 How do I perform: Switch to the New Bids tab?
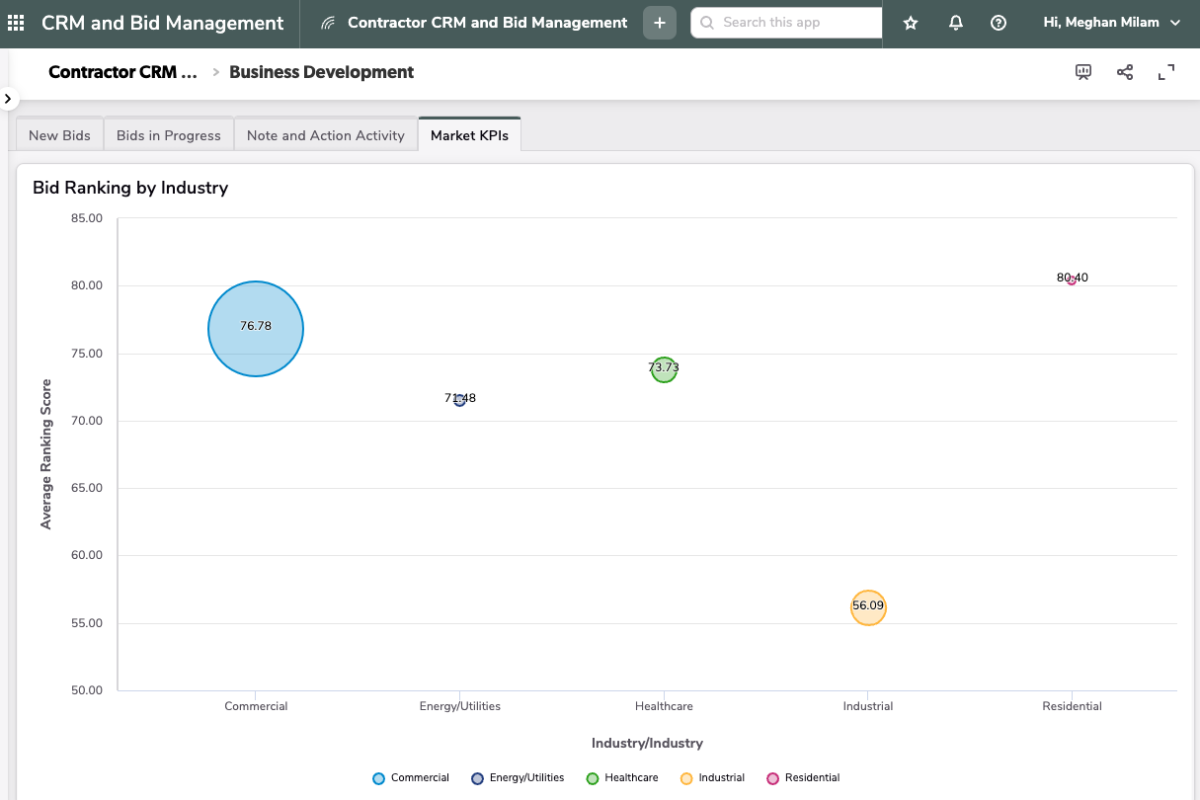tap(60, 135)
